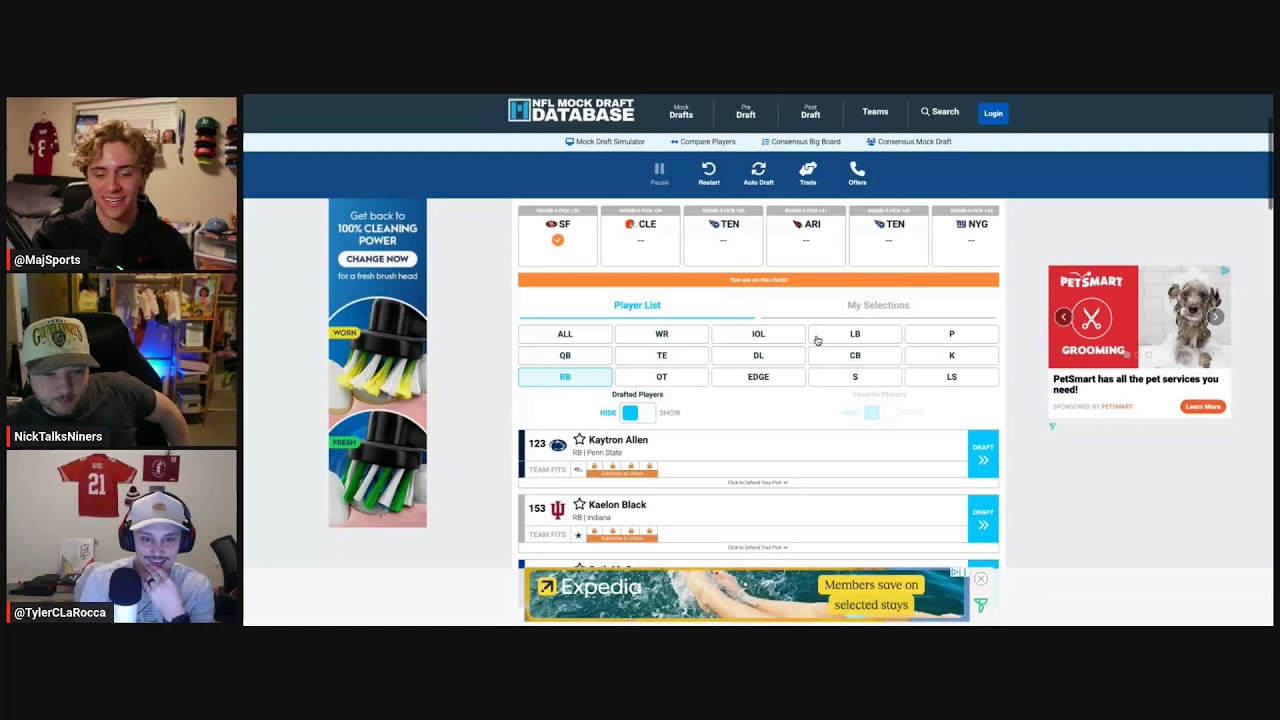Open the Post Draft menu
Viewport: 1280px width, 720px height.
(810, 112)
